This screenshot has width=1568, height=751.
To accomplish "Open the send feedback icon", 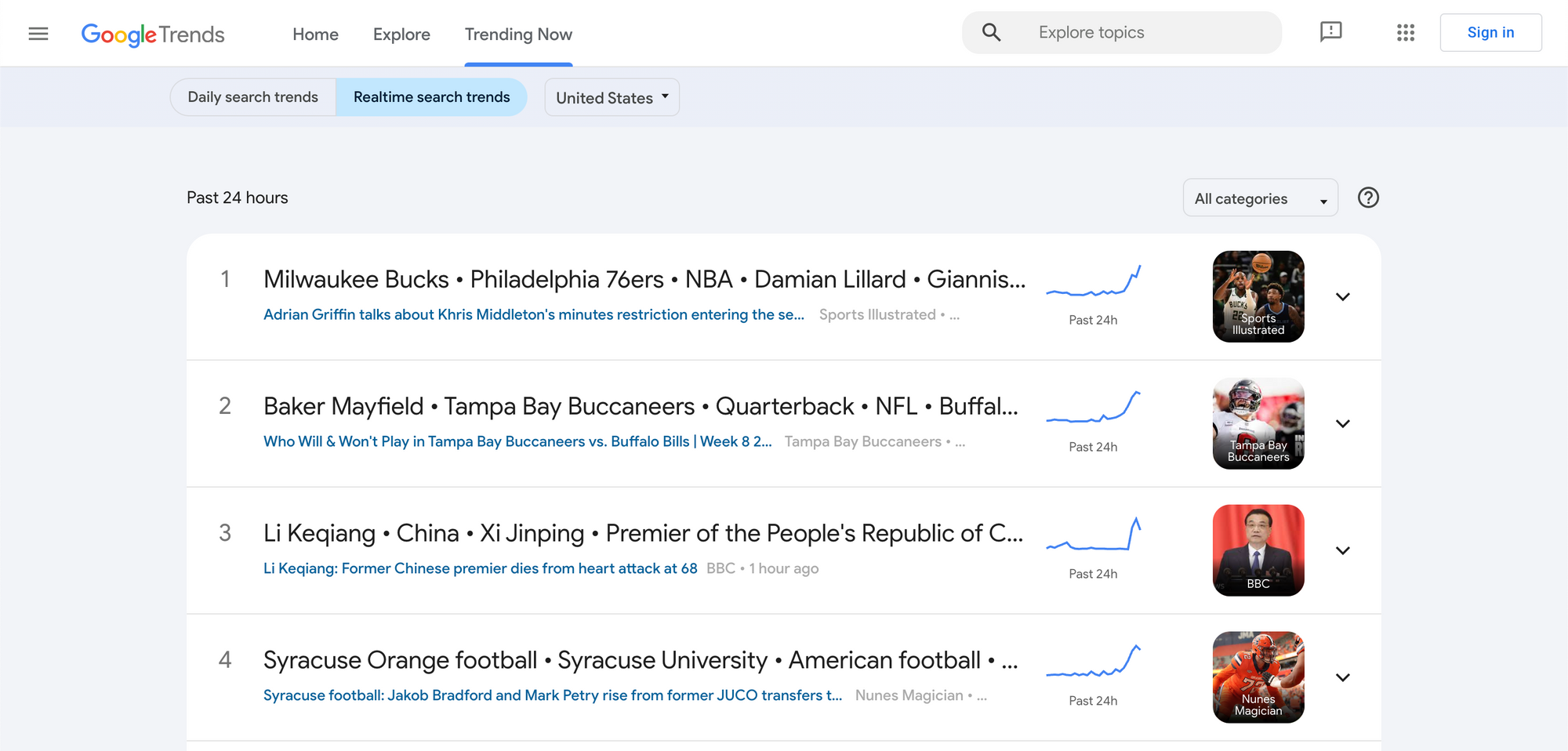I will 1330,32.
